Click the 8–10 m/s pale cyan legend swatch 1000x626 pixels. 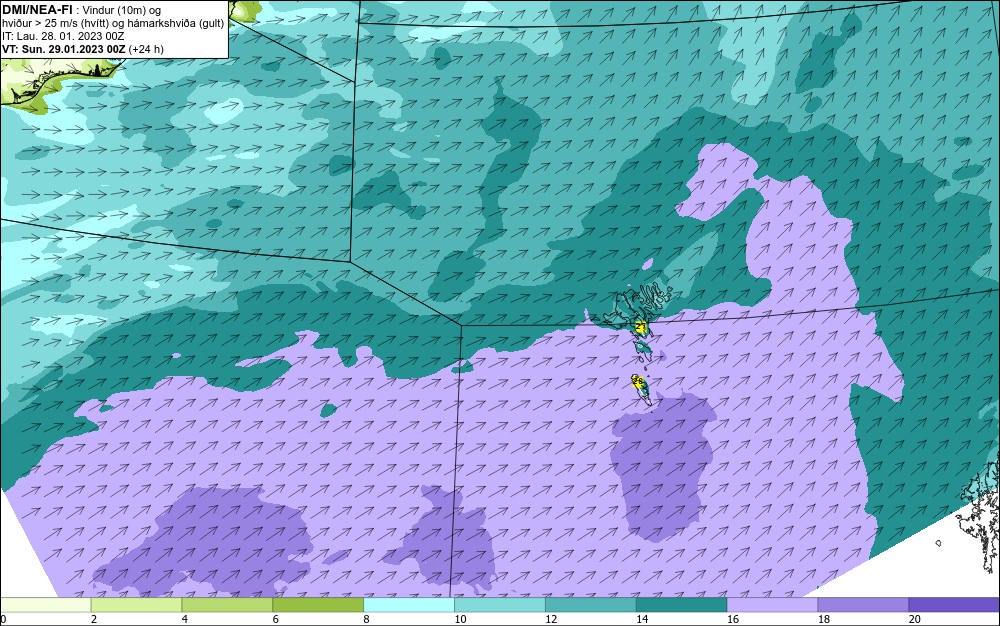point(409,605)
